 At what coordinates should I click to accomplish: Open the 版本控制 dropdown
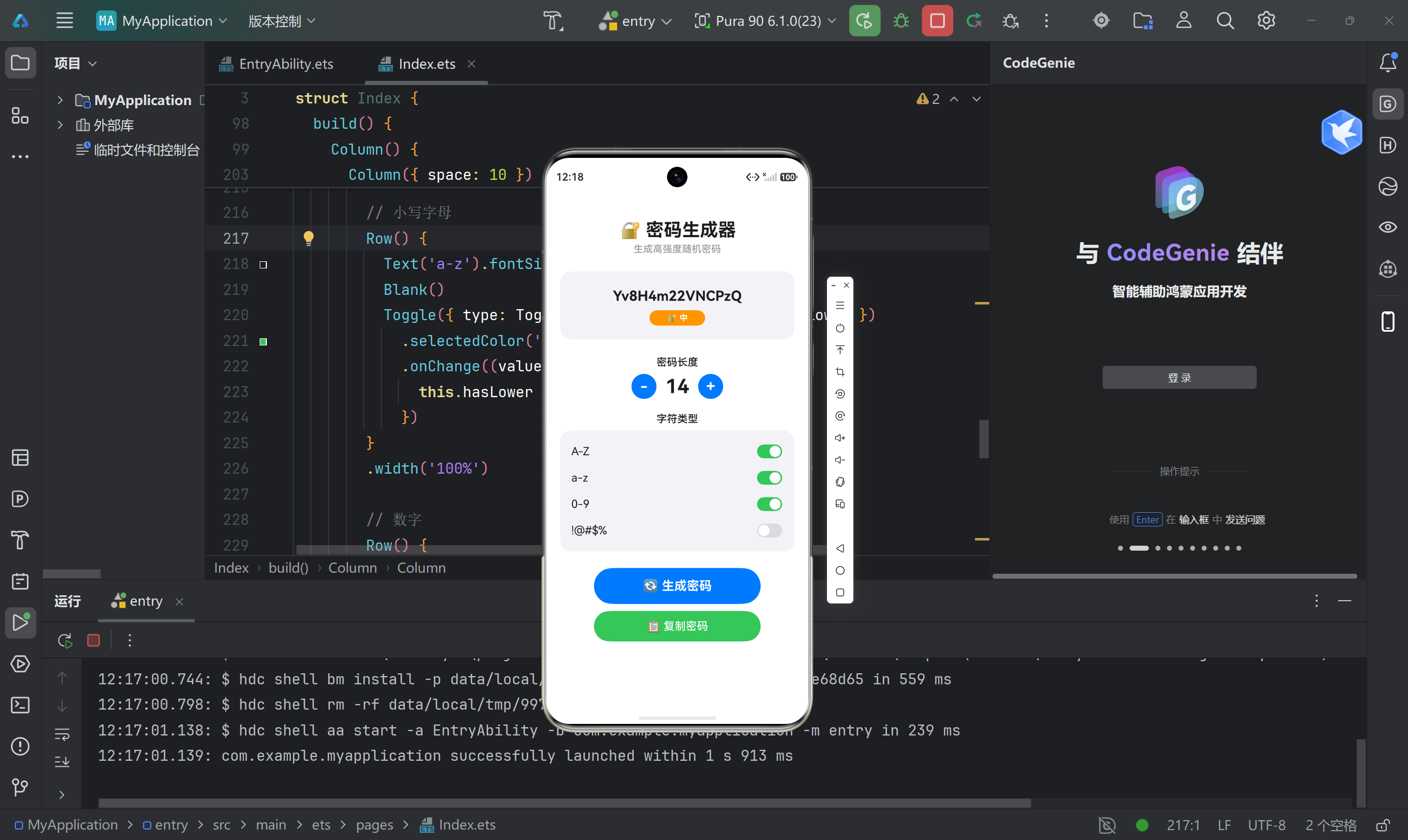[282, 21]
